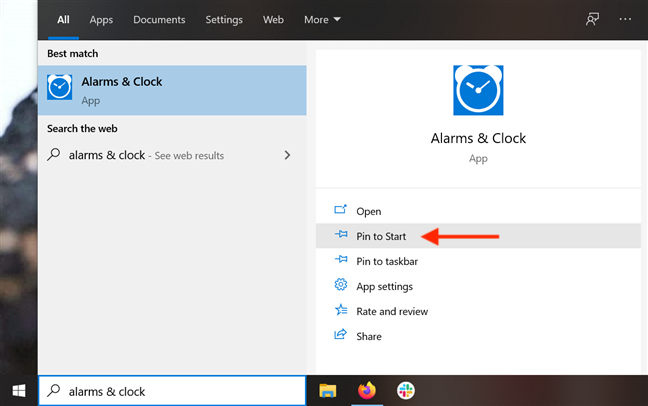Click the Alarms & Clock title in details pane

point(478,138)
